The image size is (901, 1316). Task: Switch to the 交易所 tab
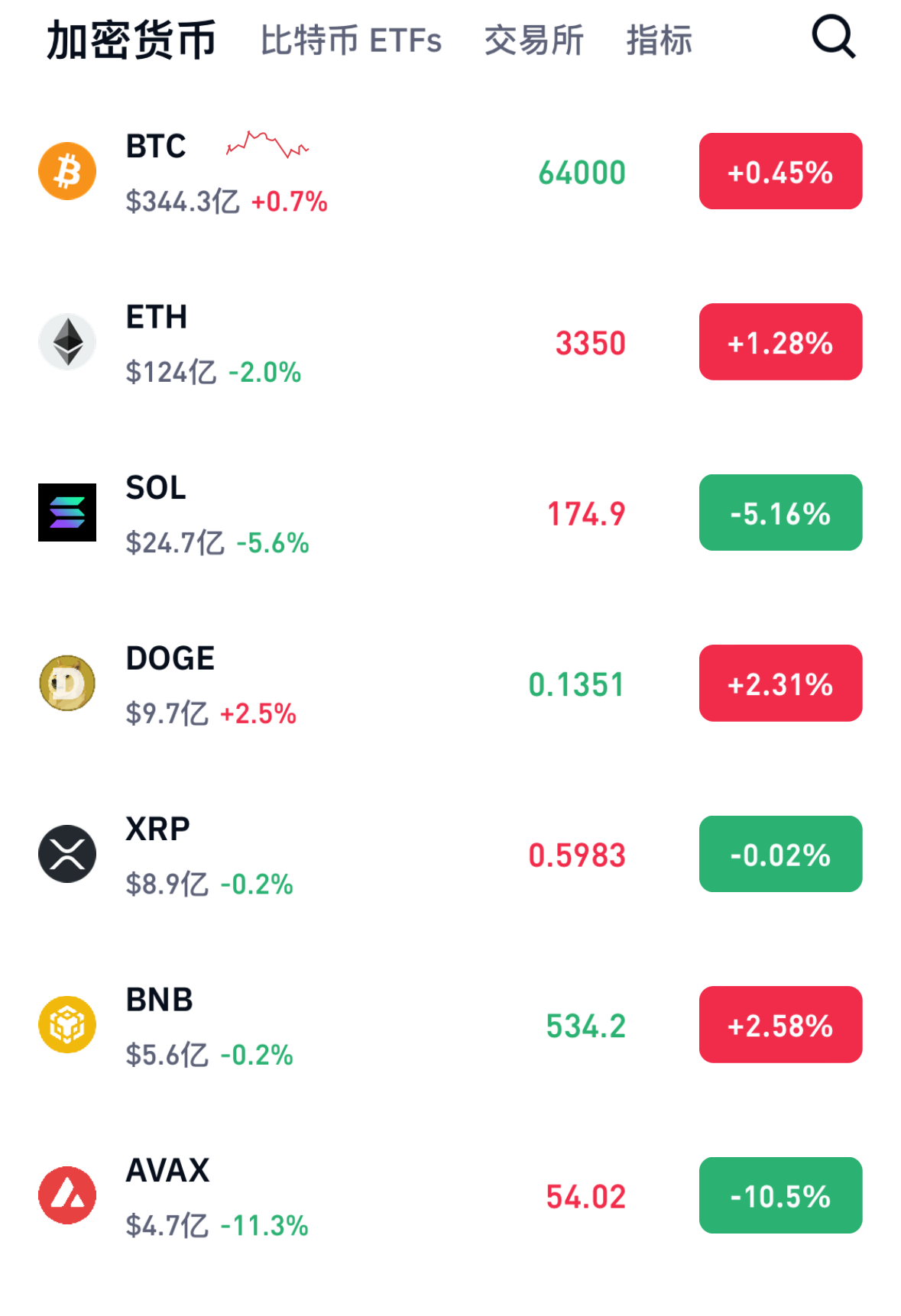533,40
